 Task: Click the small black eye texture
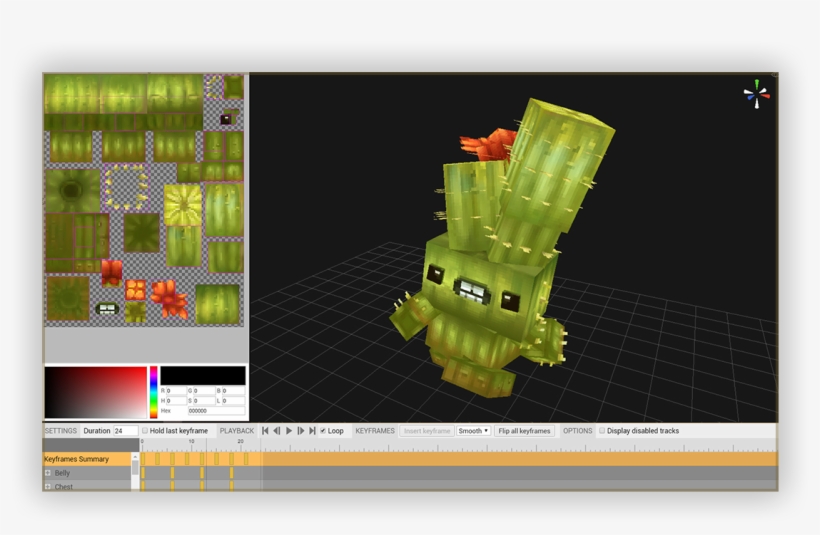[x=226, y=119]
